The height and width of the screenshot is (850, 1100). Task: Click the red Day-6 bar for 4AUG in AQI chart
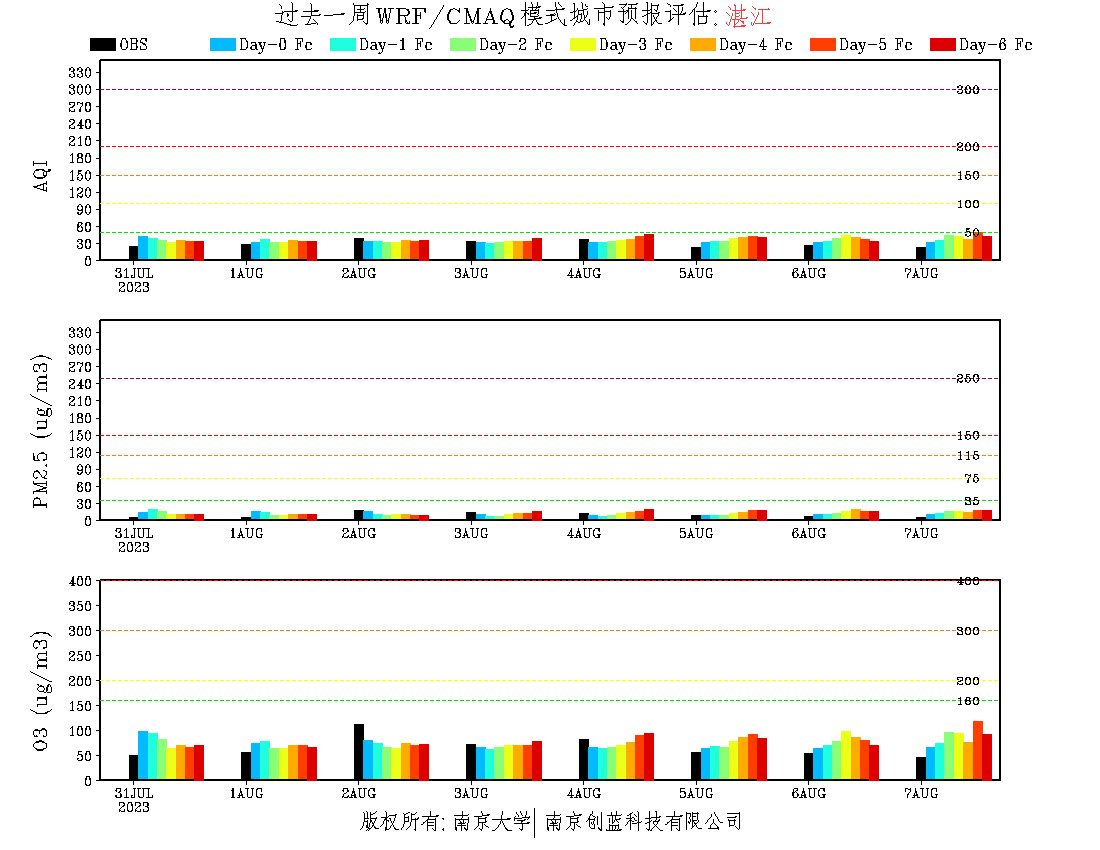tap(649, 247)
